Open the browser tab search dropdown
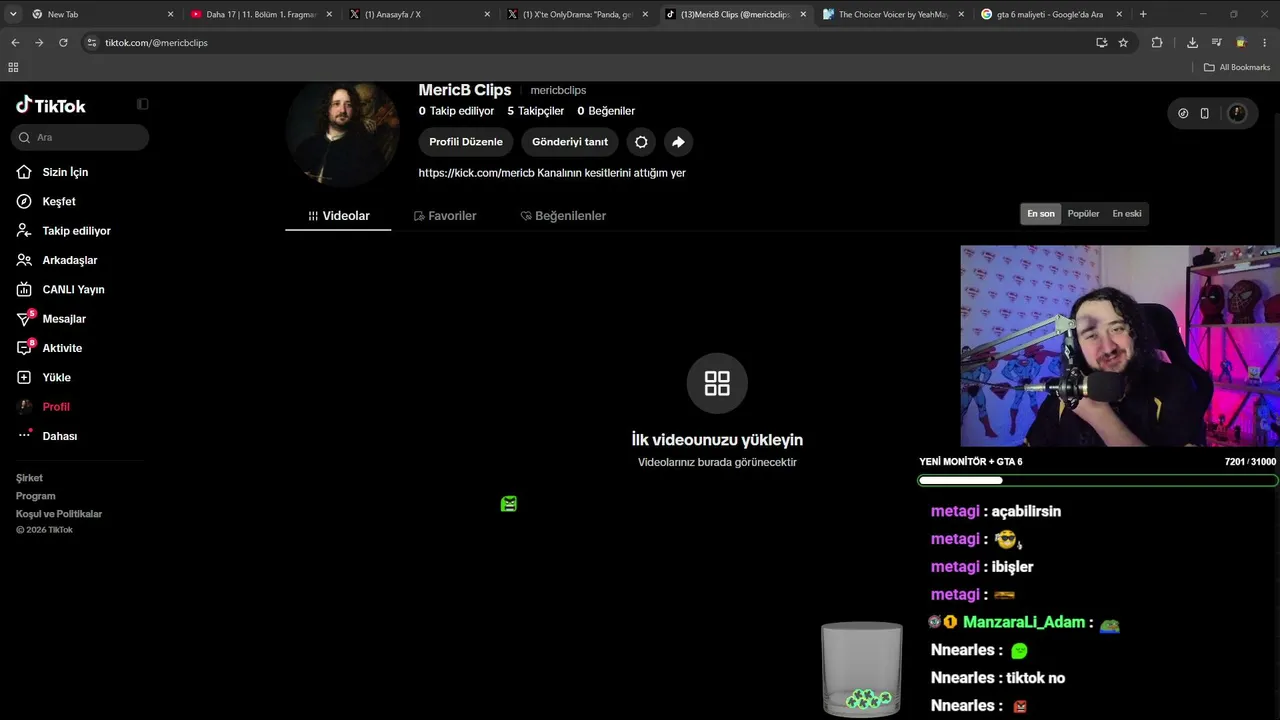Viewport: 1280px width, 720px height. [13, 14]
